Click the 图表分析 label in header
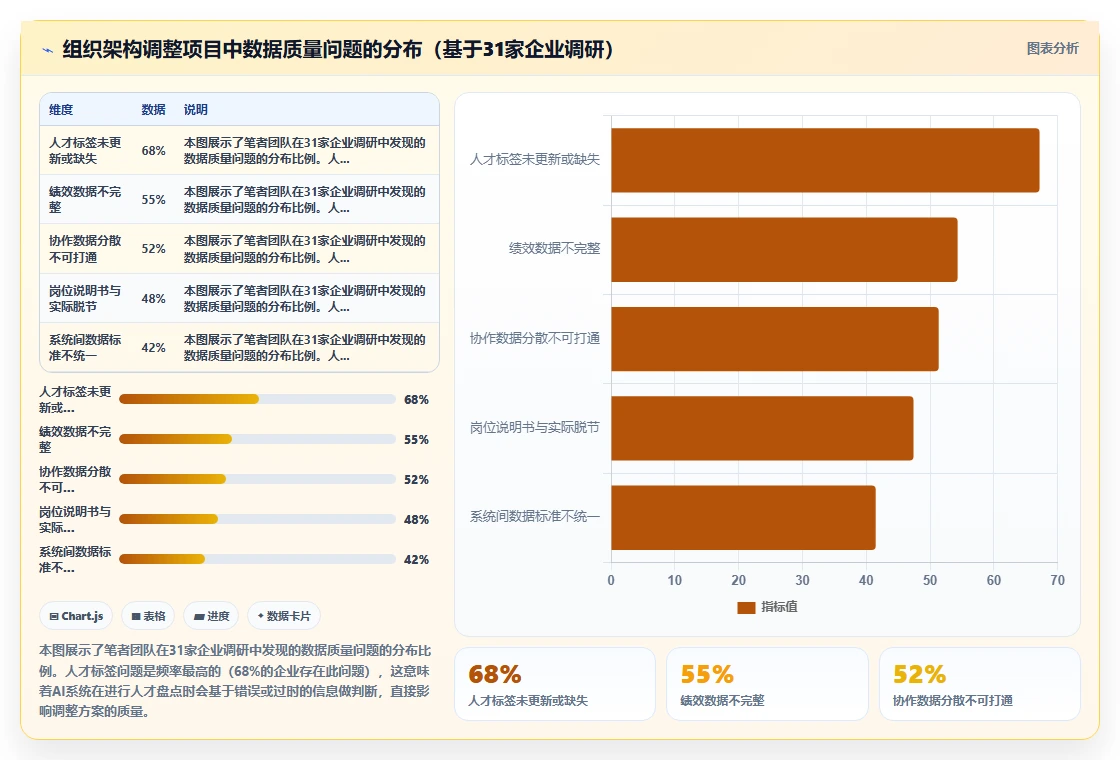Image resolution: width=1120 pixels, height=760 pixels. pos(1052,49)
